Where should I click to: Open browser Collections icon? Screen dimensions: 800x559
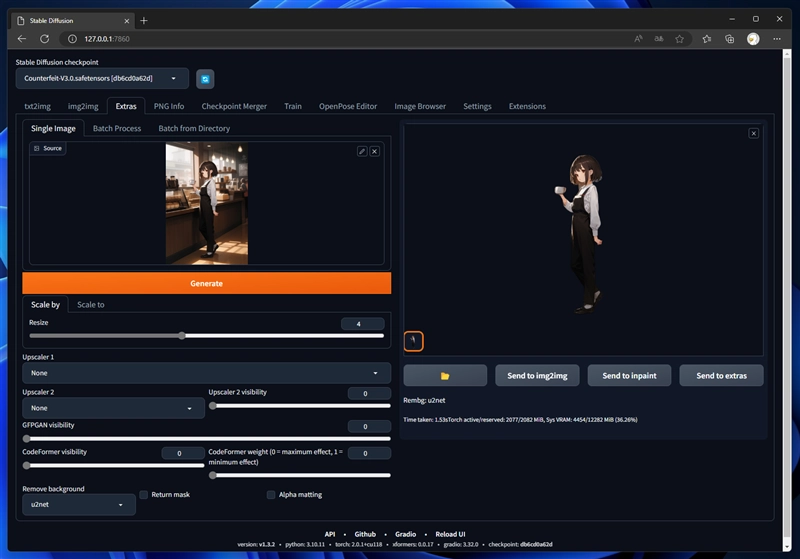click(730, 39)
